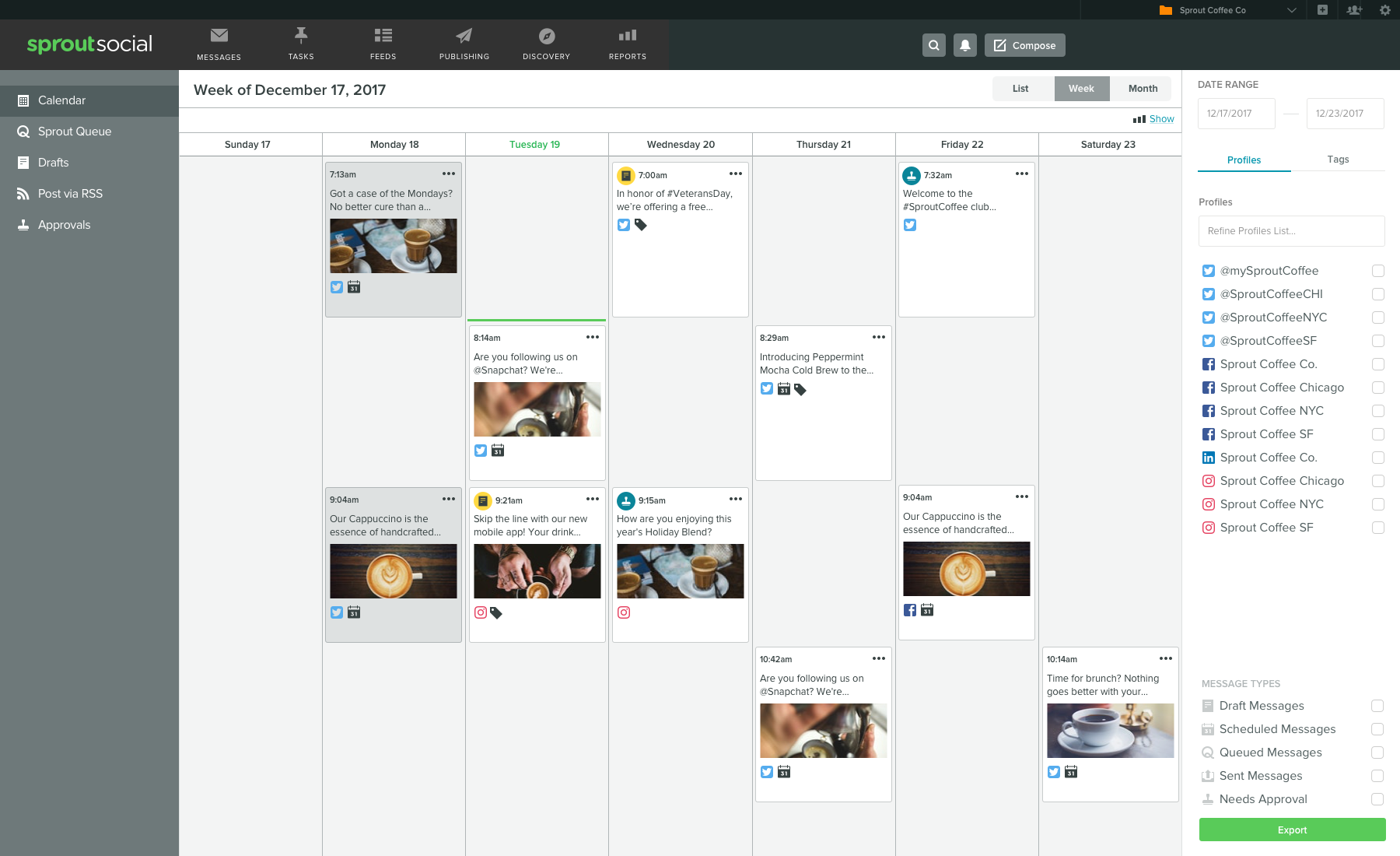Enable Draft Messages filter checkbox
The height and width of the screenshot is (856, 1400).
[x=1377, y=706]
